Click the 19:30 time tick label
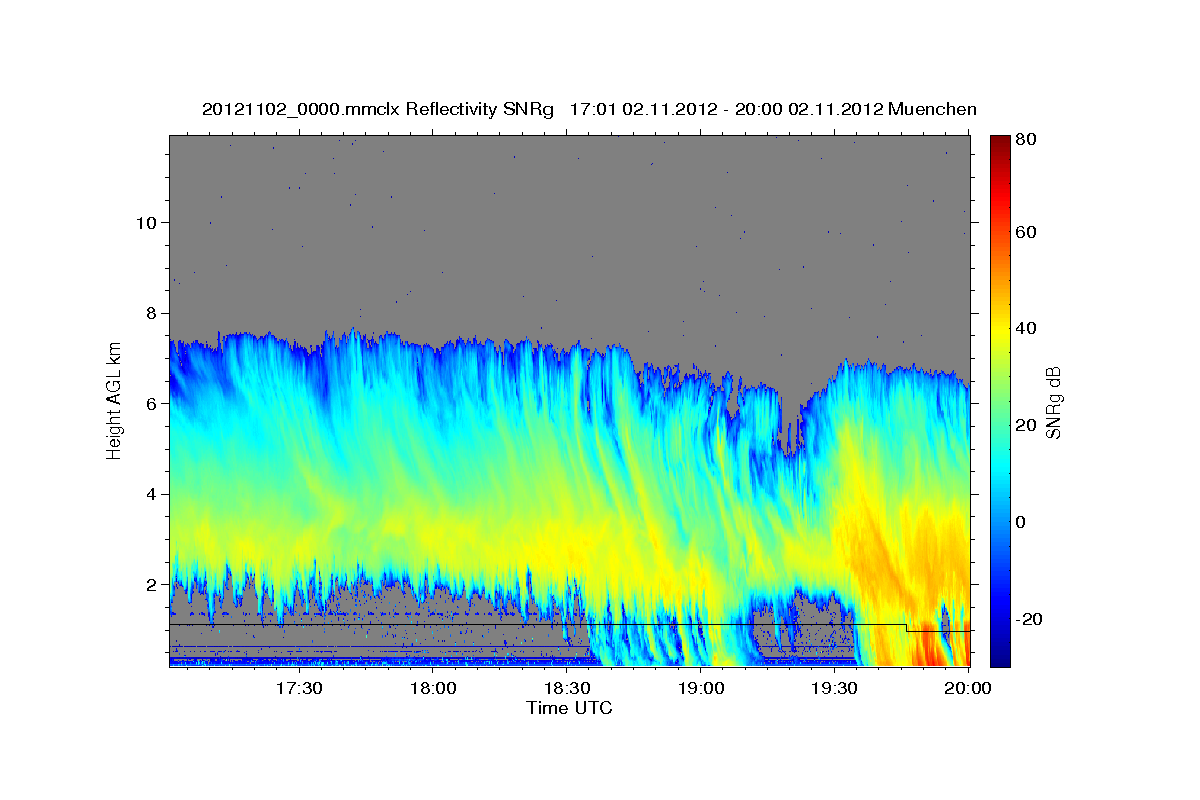 pos(835,688)
